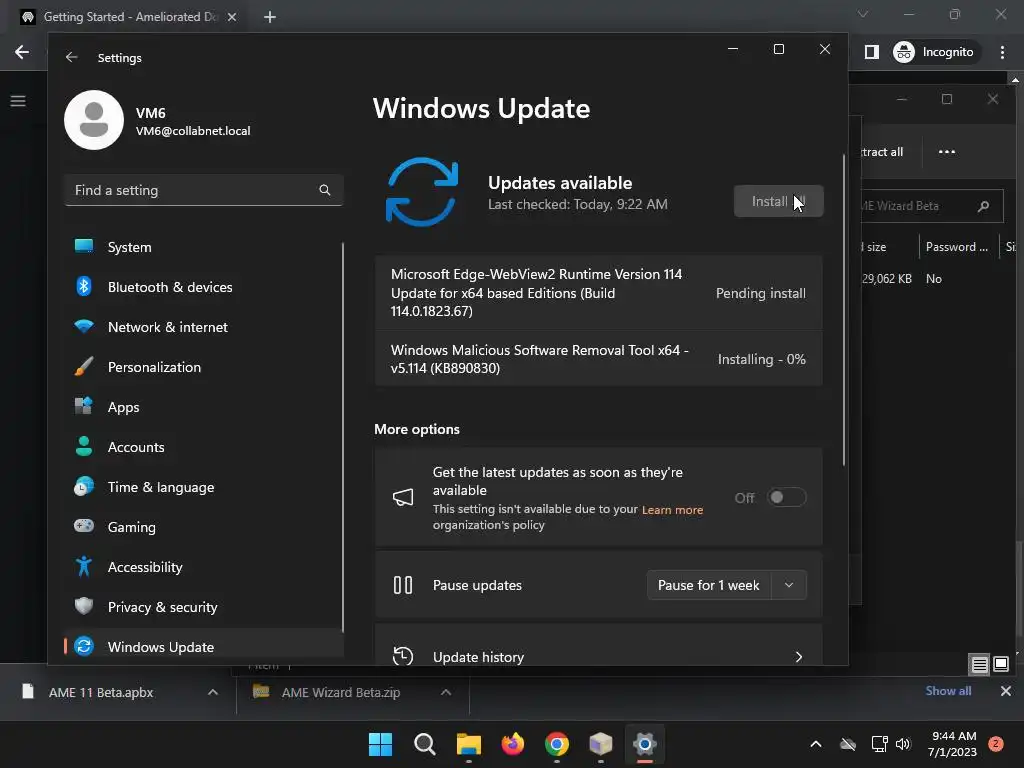Click the Pause updates icon
Image resolution: width=1024 pixels, height=768 pixels.
click(403, 585)
